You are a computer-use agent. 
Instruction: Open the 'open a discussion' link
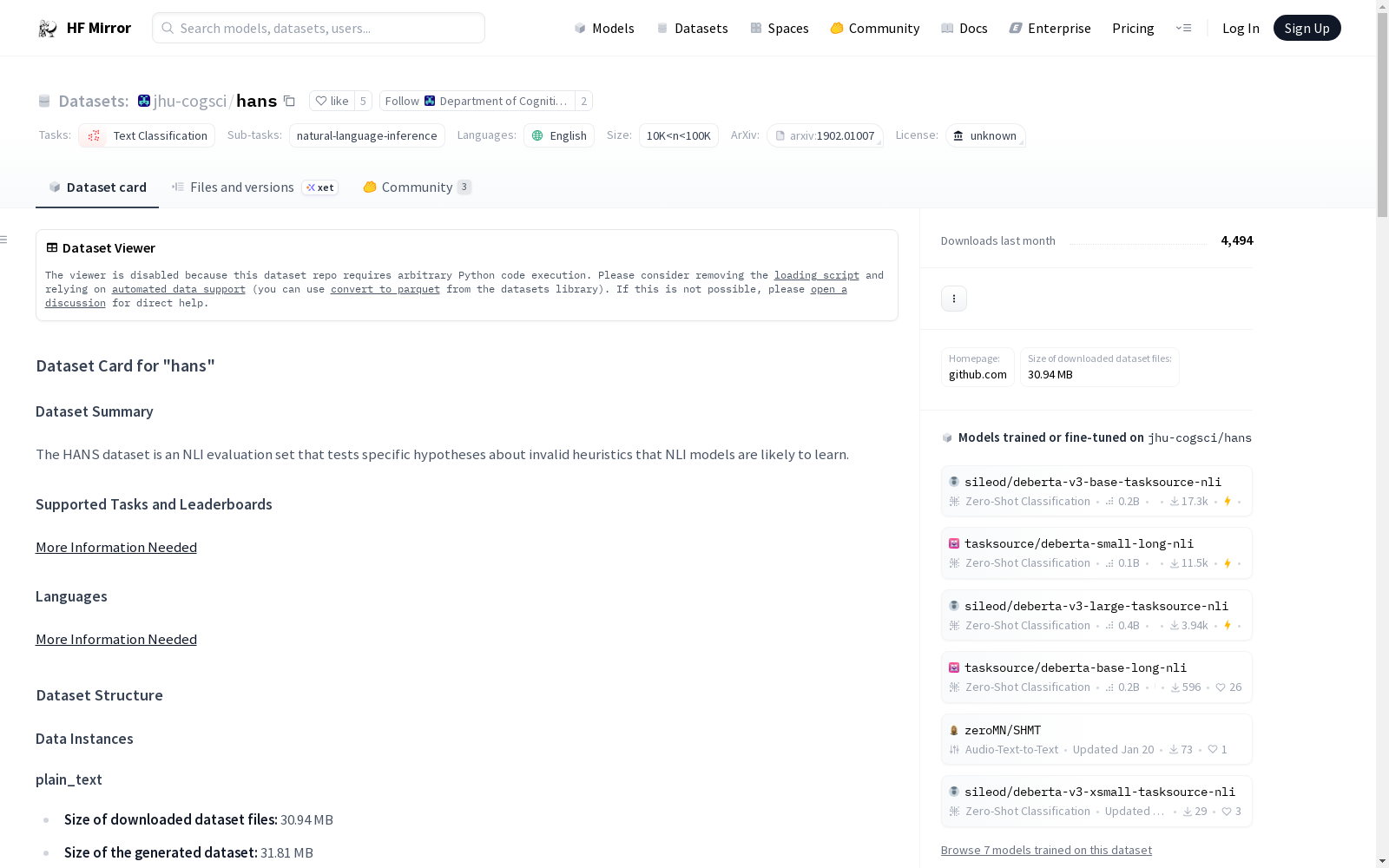pyautogui.click(x=829, y=289)
